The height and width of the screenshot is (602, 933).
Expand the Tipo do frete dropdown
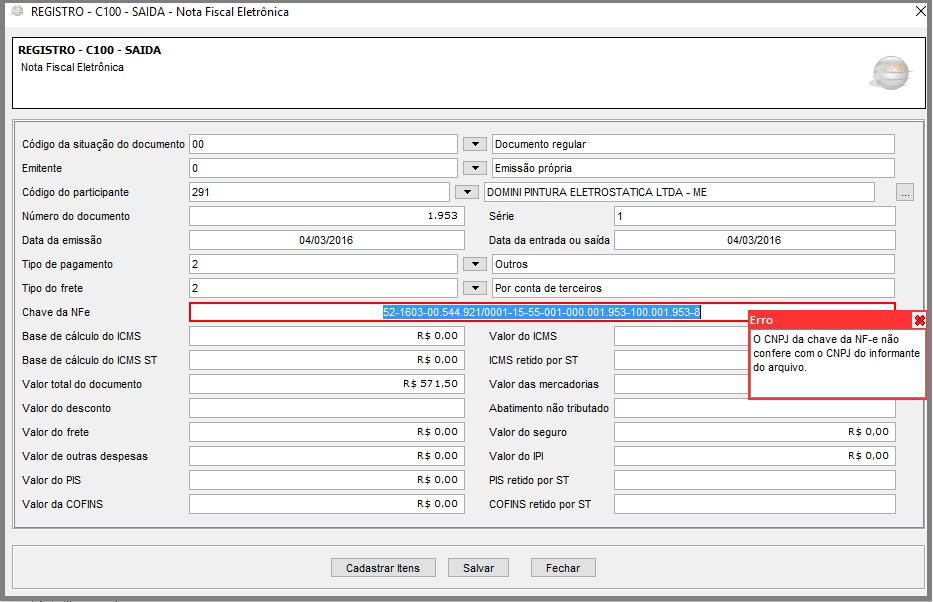[475, 288]
